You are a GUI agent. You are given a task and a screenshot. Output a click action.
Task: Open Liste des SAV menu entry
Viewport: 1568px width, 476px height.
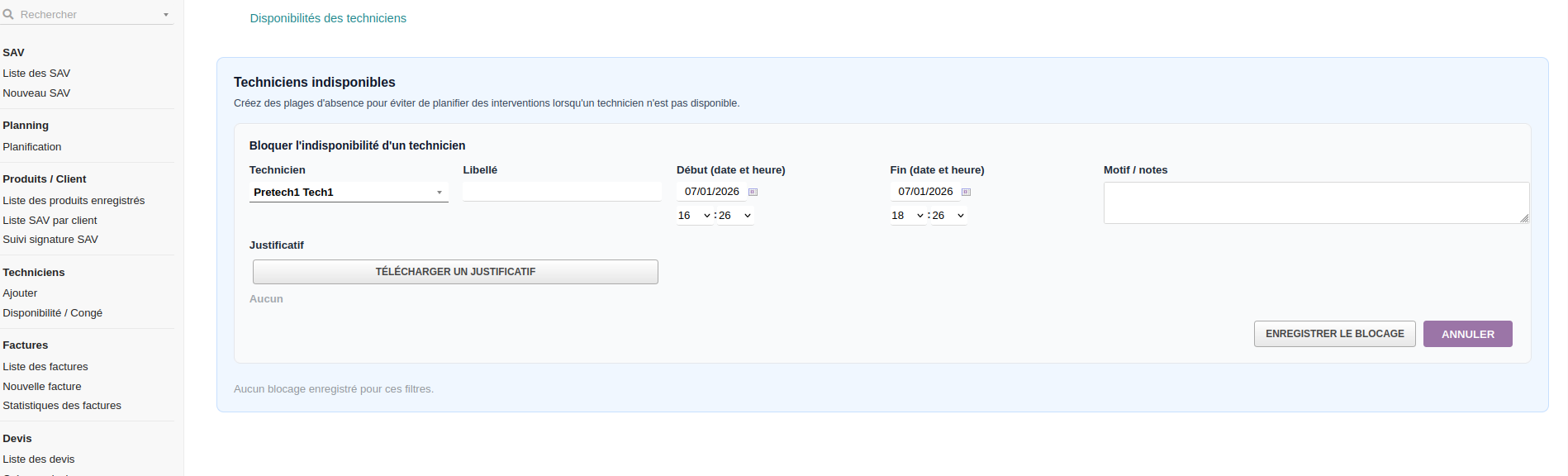36,74
